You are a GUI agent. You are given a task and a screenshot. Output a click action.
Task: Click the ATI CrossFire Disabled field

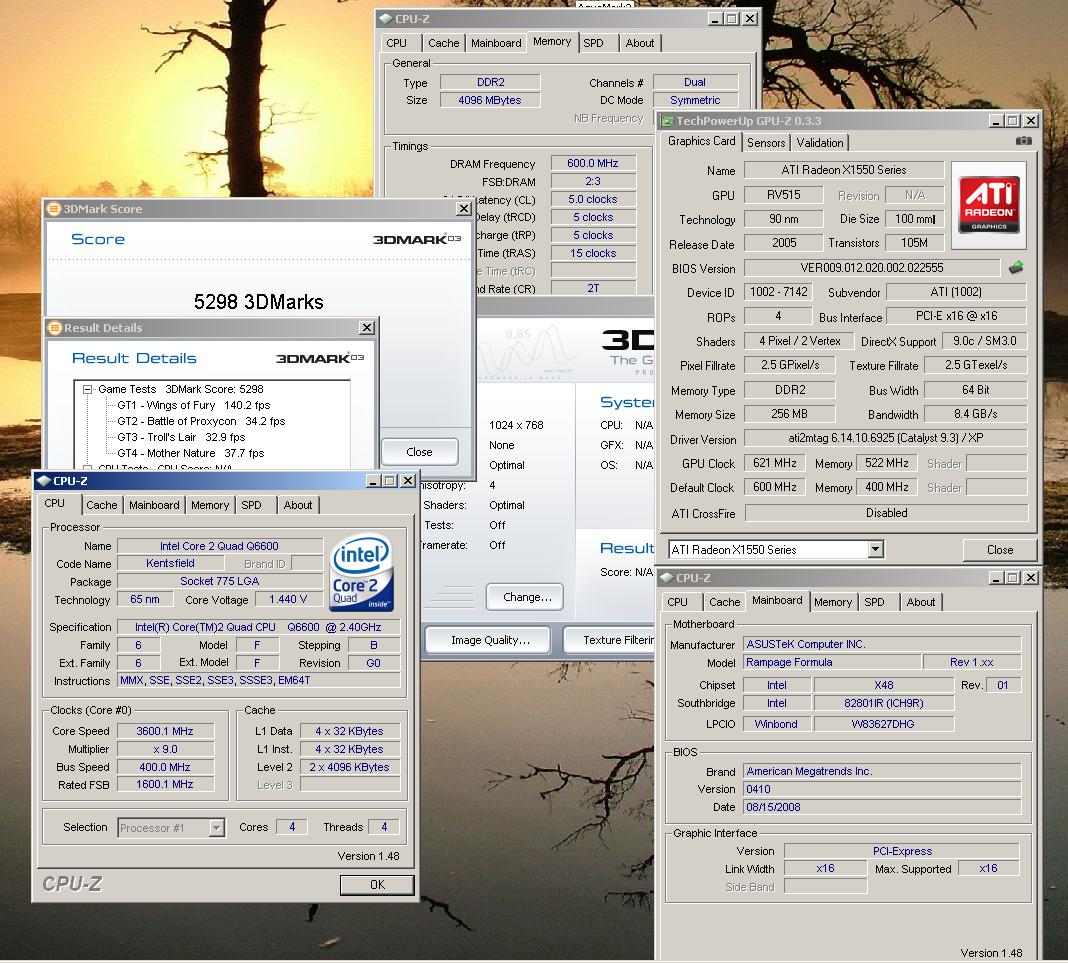pos(886,513)
